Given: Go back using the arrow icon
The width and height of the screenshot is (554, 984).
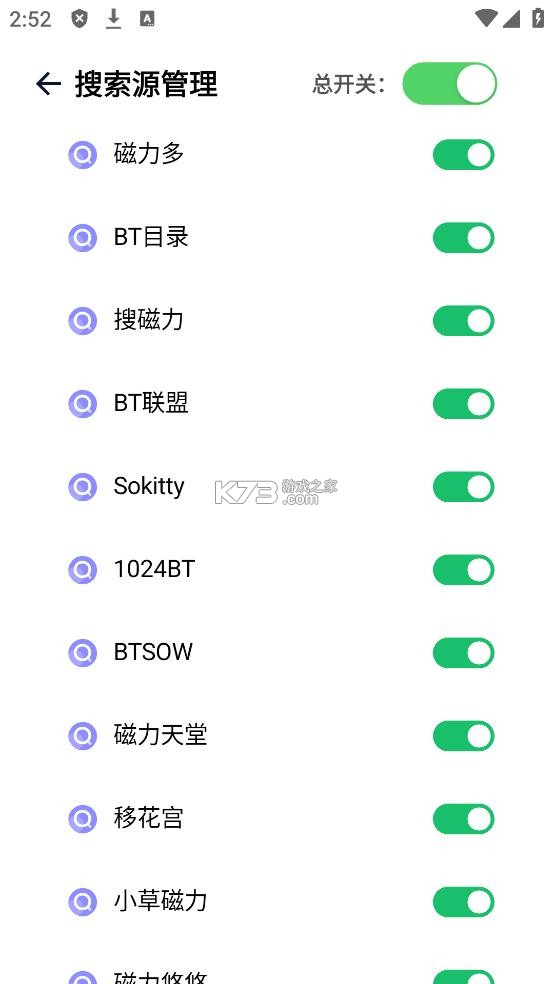Looking at the screenshot, I should click(48, 83).
